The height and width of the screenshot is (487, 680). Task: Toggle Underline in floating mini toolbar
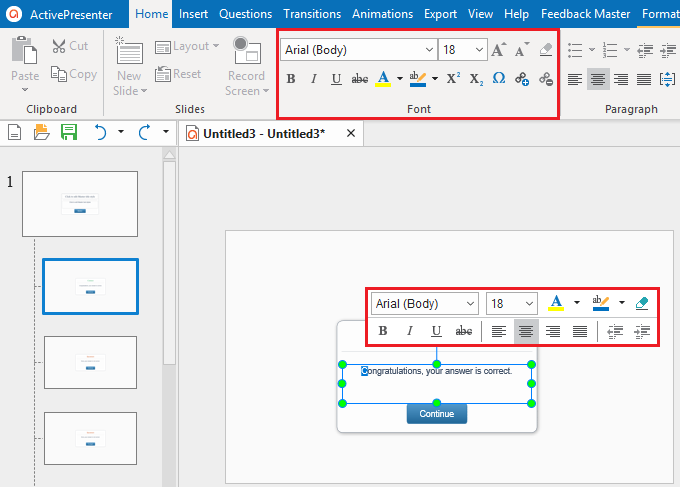[x=436, y=331]
